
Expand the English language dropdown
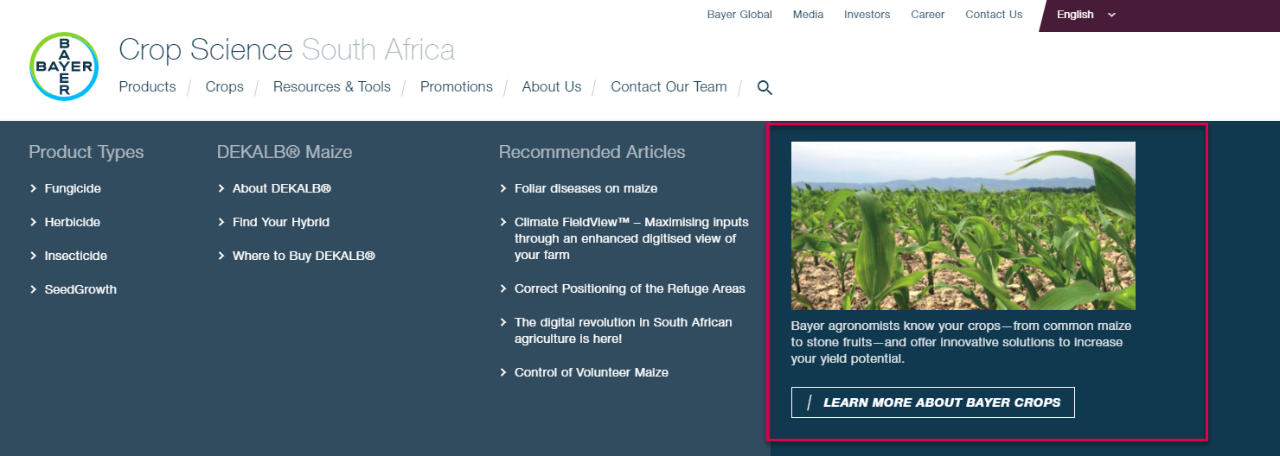pos(1086,15)
